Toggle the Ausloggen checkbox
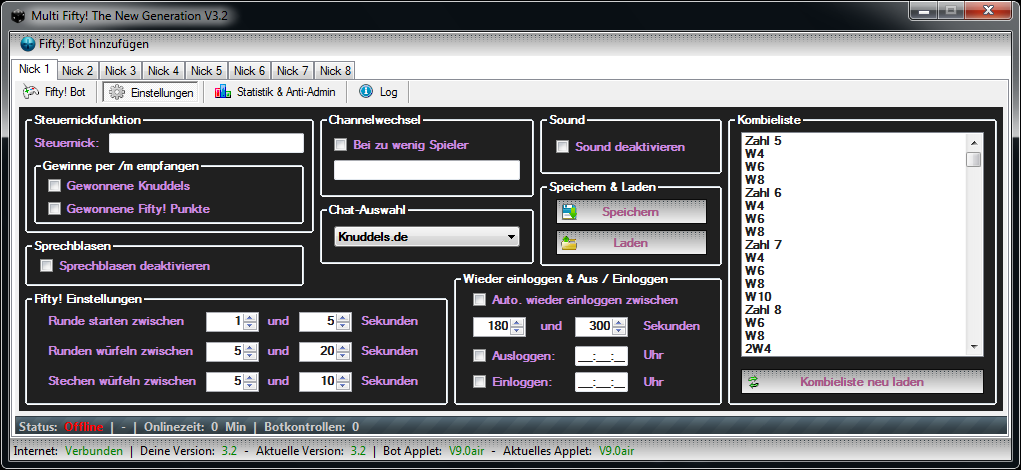The height and width of the screenshot is (470, 1021). (480, 356)
